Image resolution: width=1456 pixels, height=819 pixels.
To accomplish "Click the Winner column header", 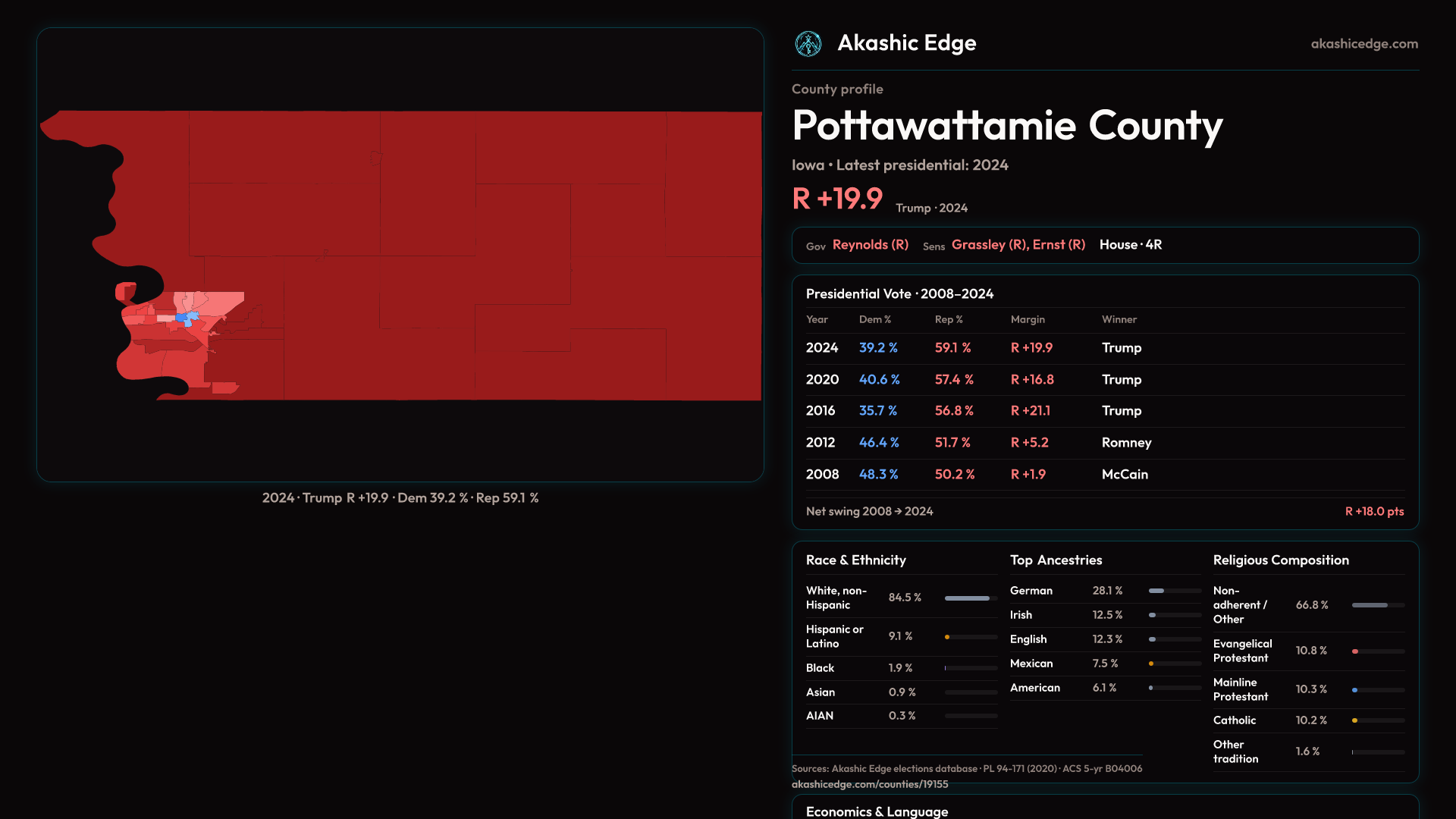I will click(x=1119, y=320).
